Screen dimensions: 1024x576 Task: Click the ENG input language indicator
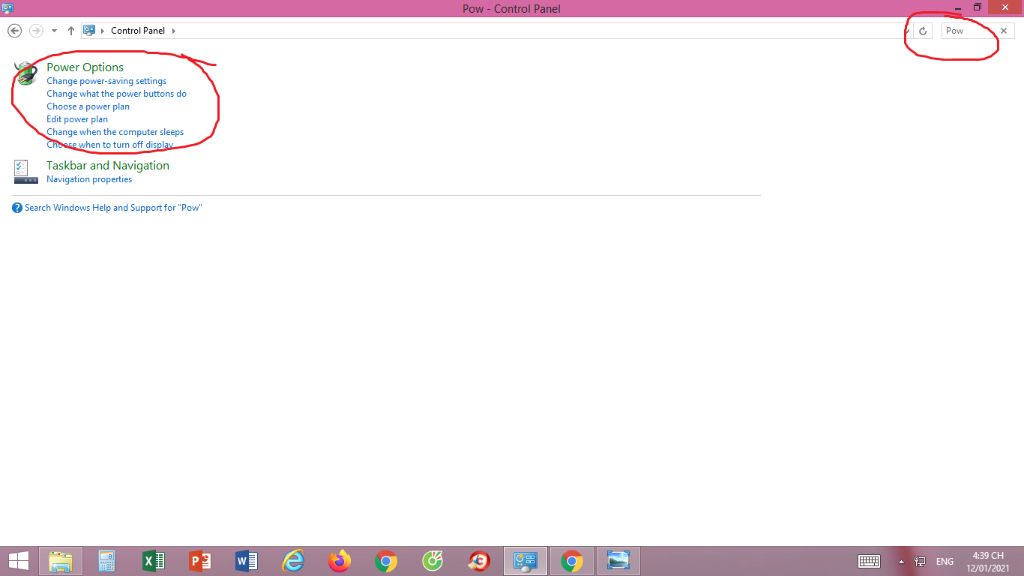944,561
